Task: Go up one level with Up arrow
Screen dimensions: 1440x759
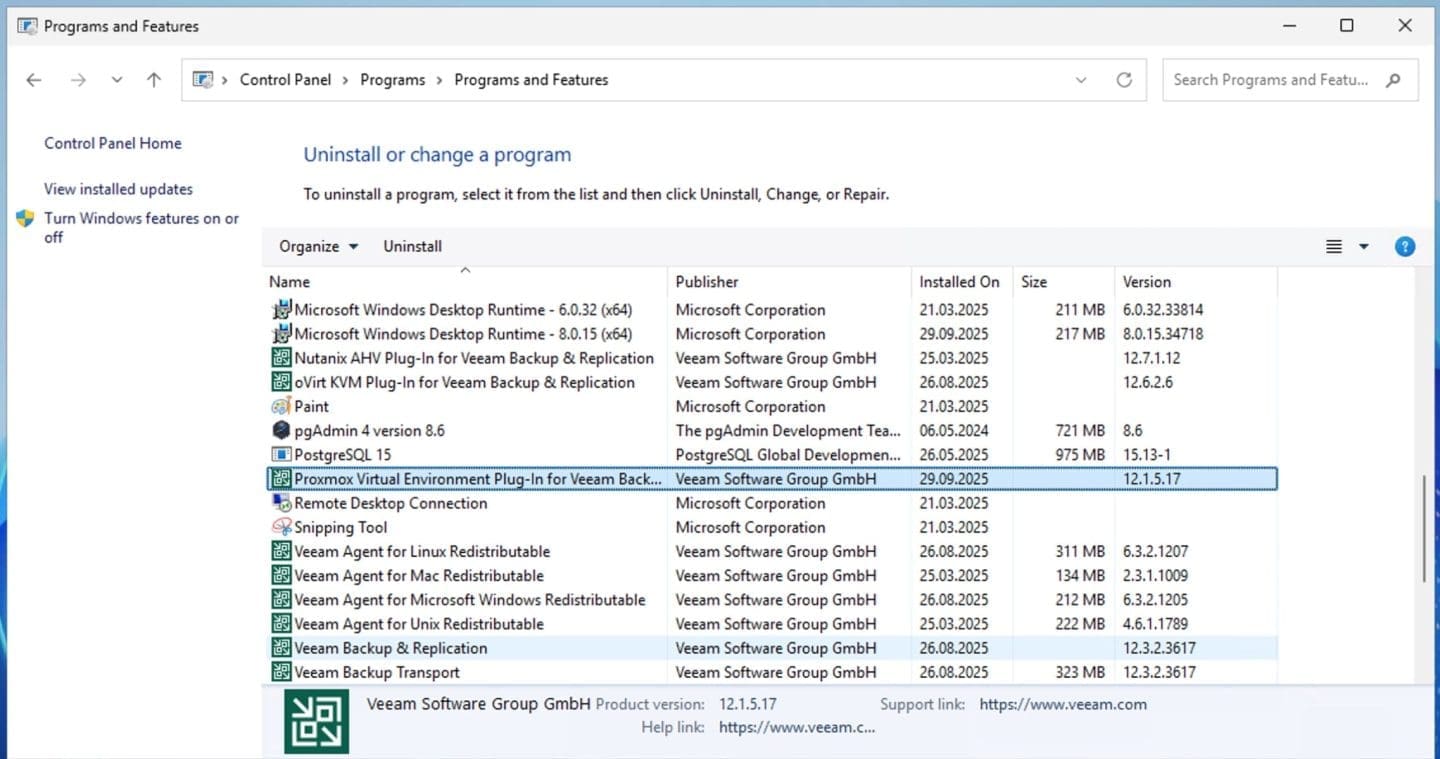Action: [154, 80]
